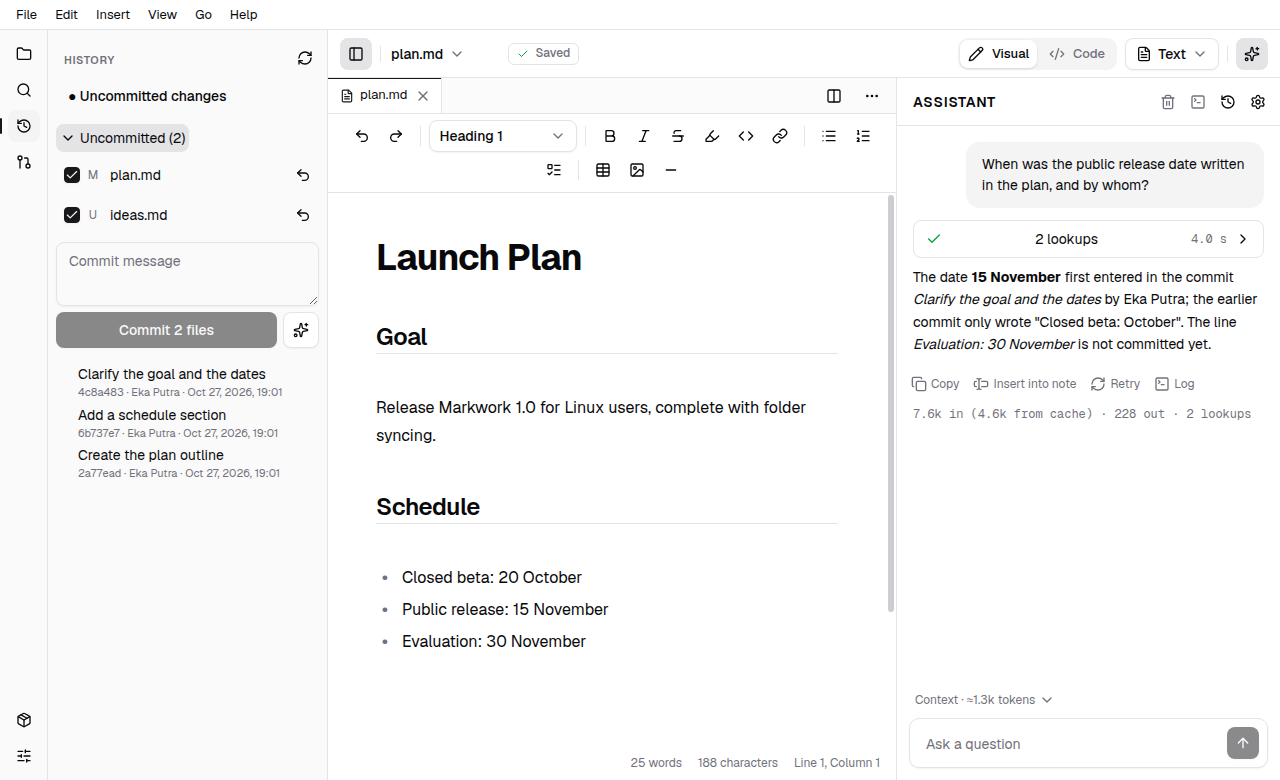Apply highlight marker formatting
The width and height of the screenshot is (1280, 780).
pos(712,136)
